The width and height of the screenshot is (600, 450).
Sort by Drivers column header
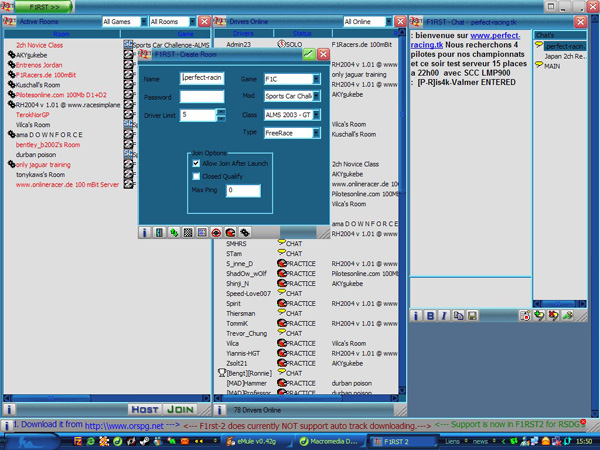tap(243, 34)
